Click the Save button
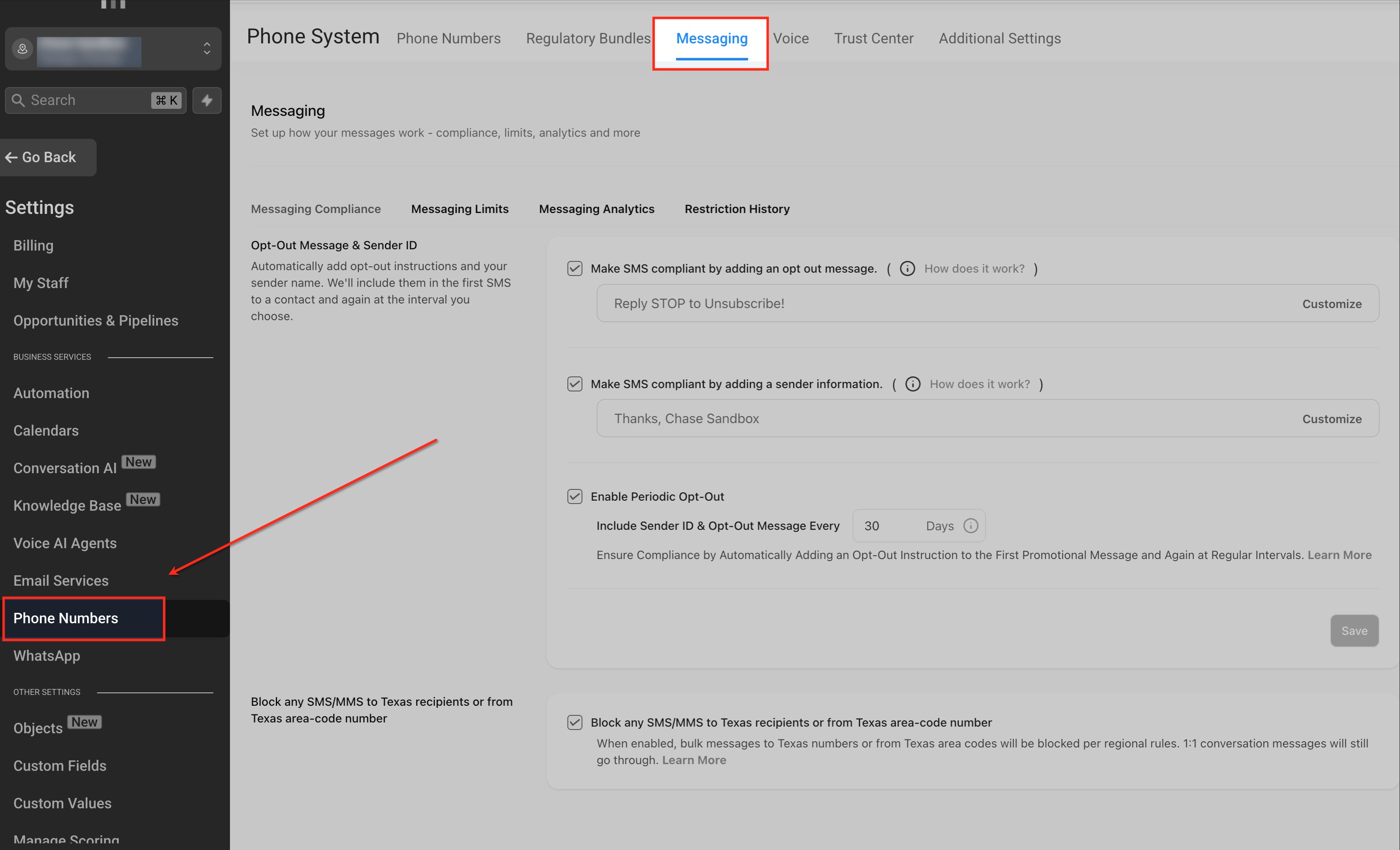Image resolution: width=1400 pixels, height=850 pixels. coord(1354,631)
